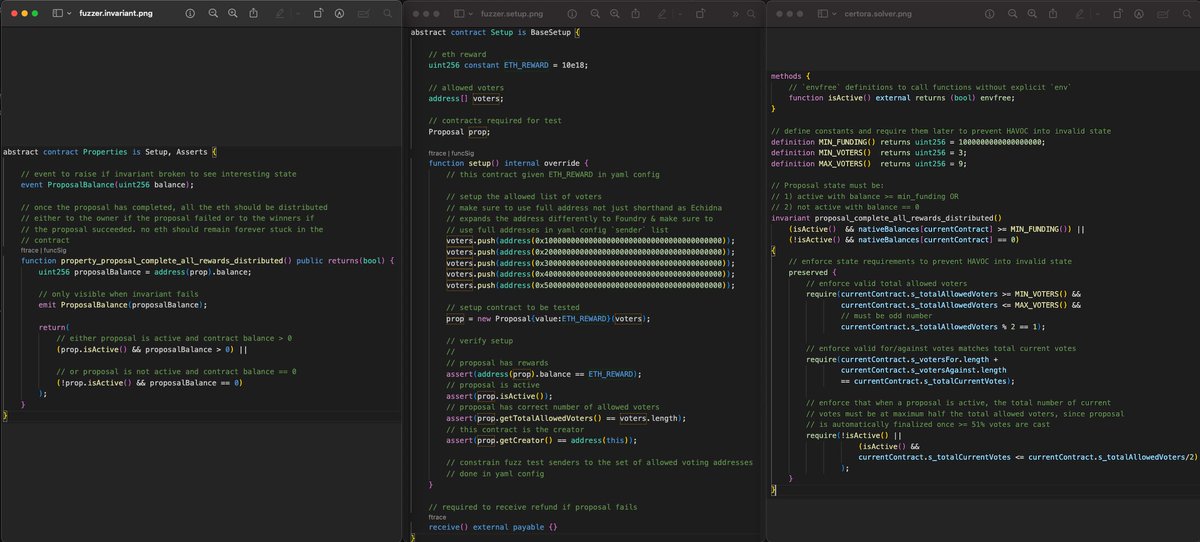
Task: Open sidebar view menu chevron in fuzzer.setup.png window
Action: 470,14
